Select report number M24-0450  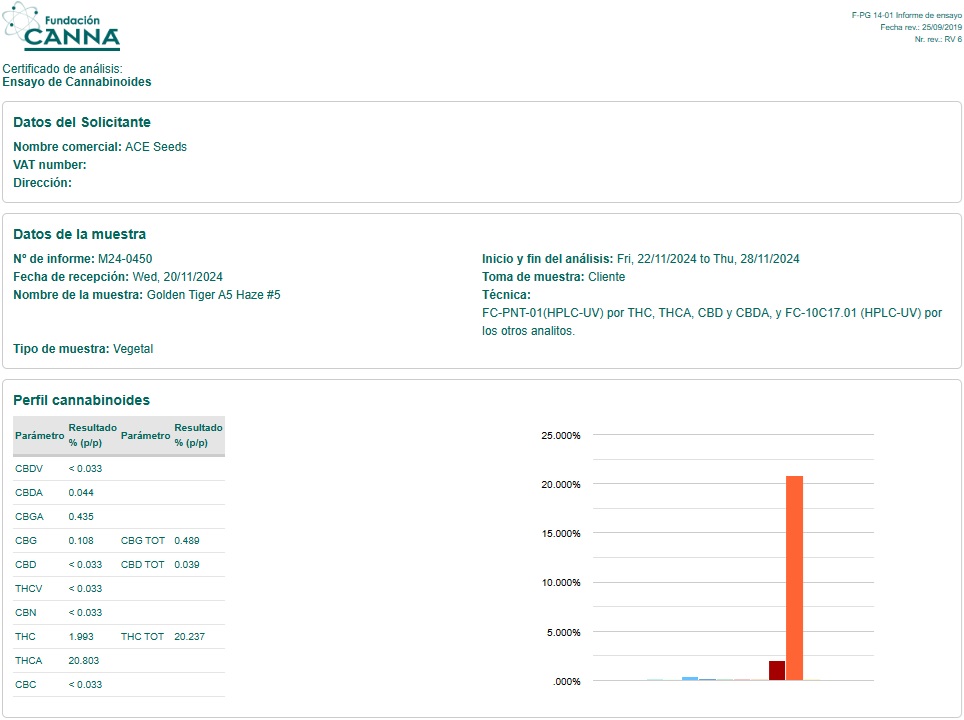tap(125, 259)
